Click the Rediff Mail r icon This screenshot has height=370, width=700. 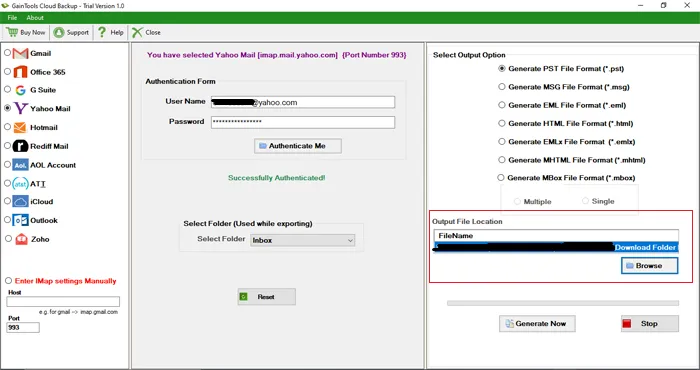click(21, 146)
